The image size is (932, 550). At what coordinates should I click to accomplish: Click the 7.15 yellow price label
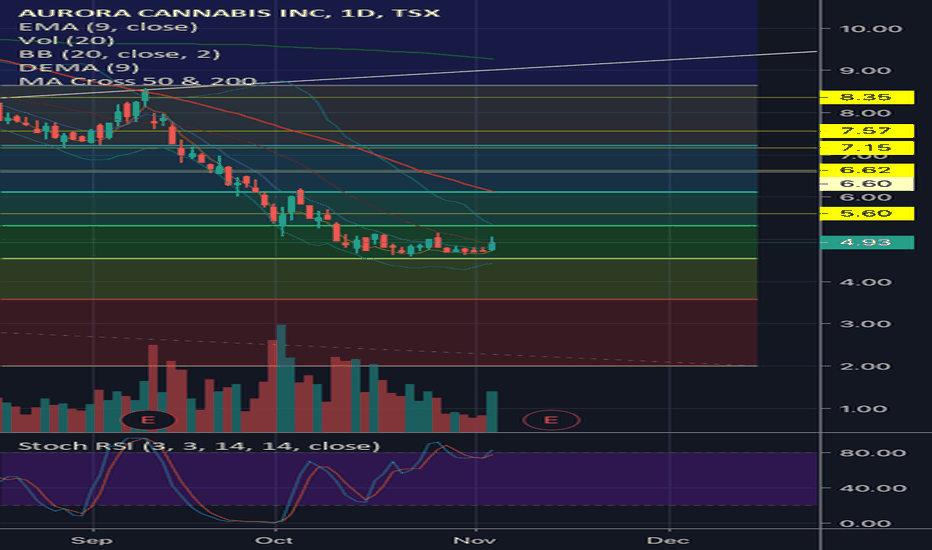click(x=866, y=148)
